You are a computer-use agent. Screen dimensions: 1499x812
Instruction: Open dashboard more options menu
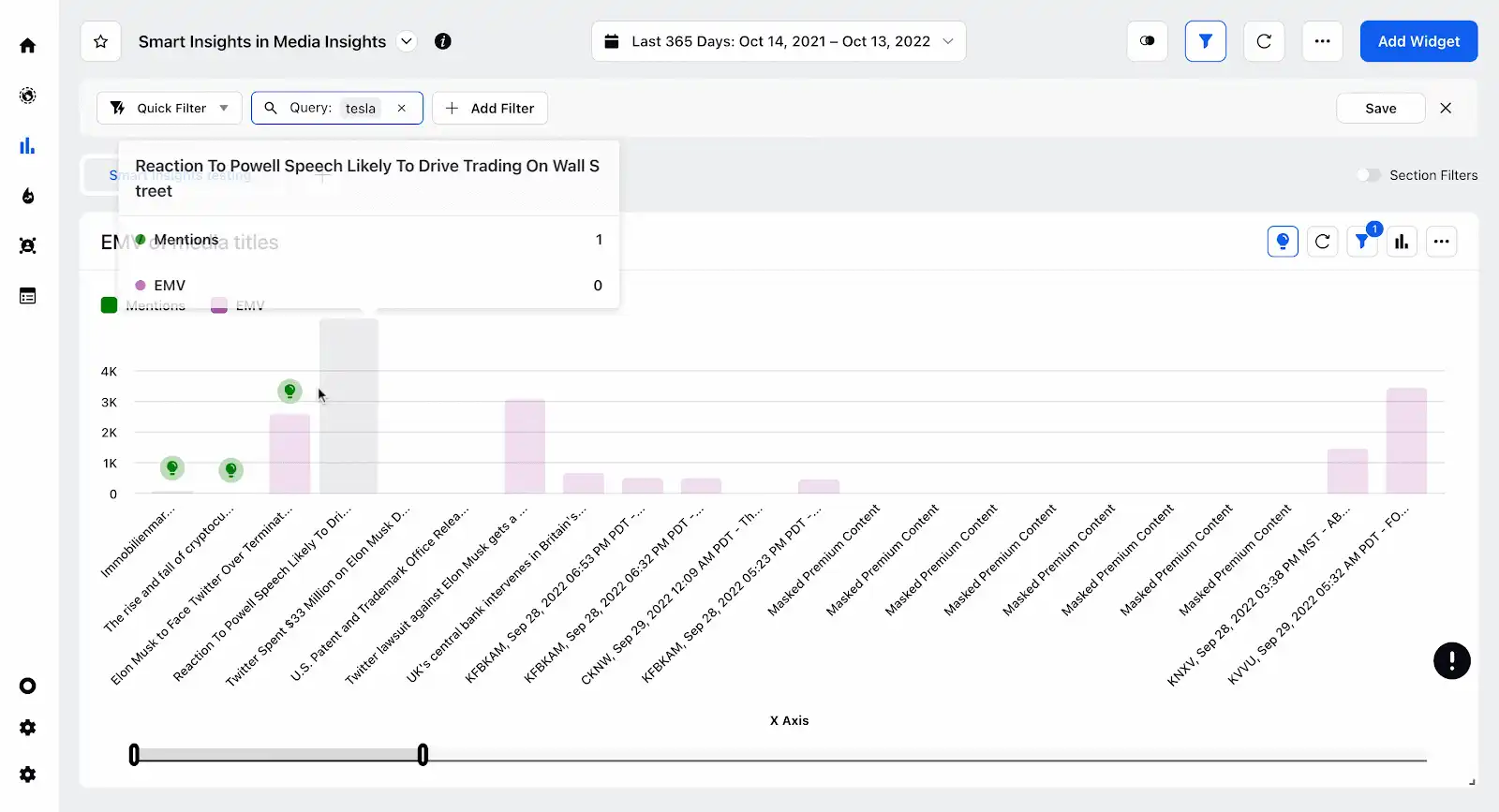pos(1322,41)
